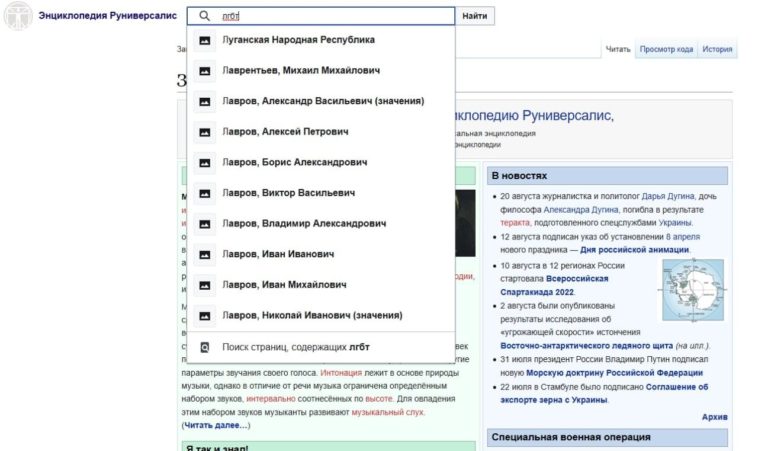Click the Antarctic ice sheet map thumbnail
This screenshot has width=758, height=451.
coord(692,289)
